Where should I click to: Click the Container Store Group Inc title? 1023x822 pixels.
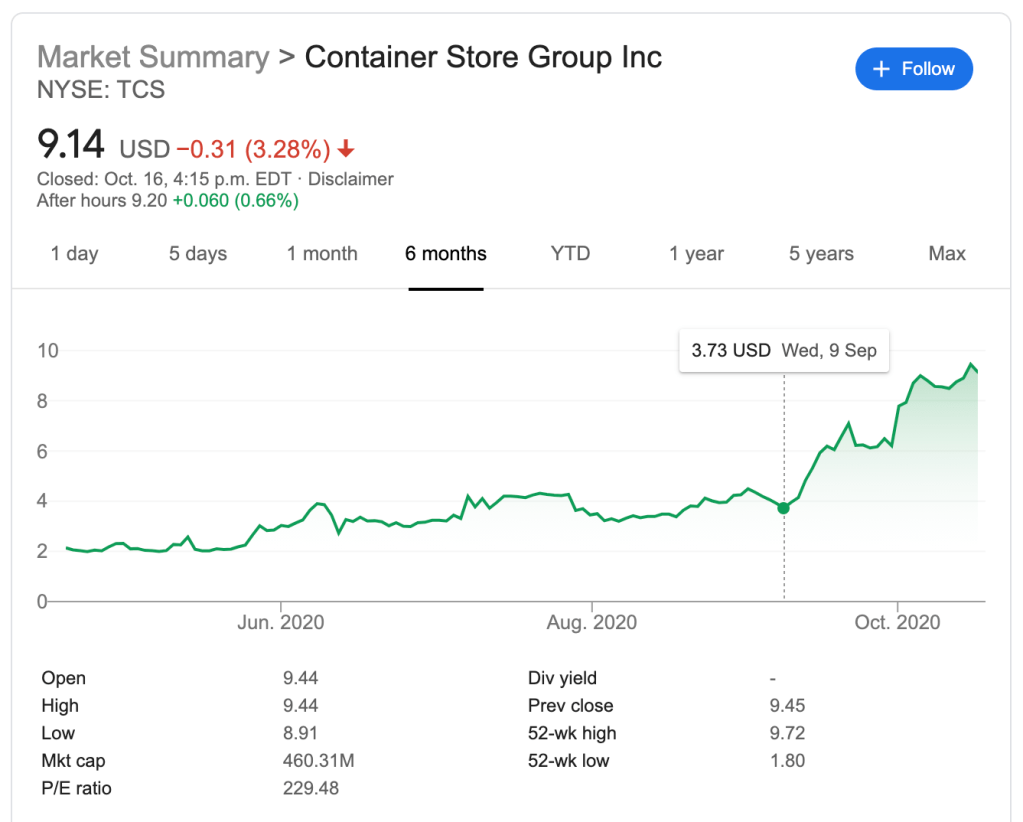[x=483, y=57]
